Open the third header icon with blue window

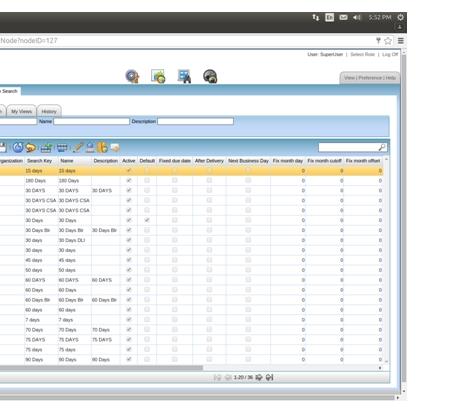(184, 76)
